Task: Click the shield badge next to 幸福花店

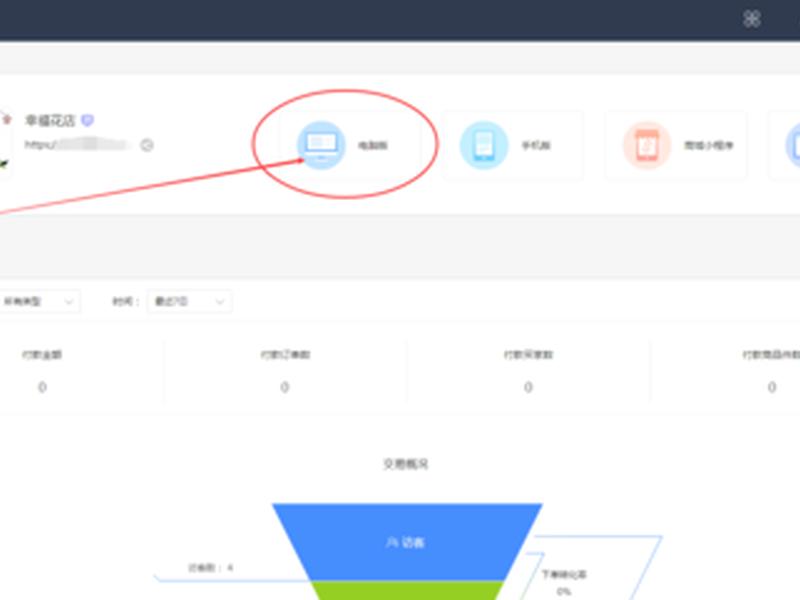Action: [88, 120]
